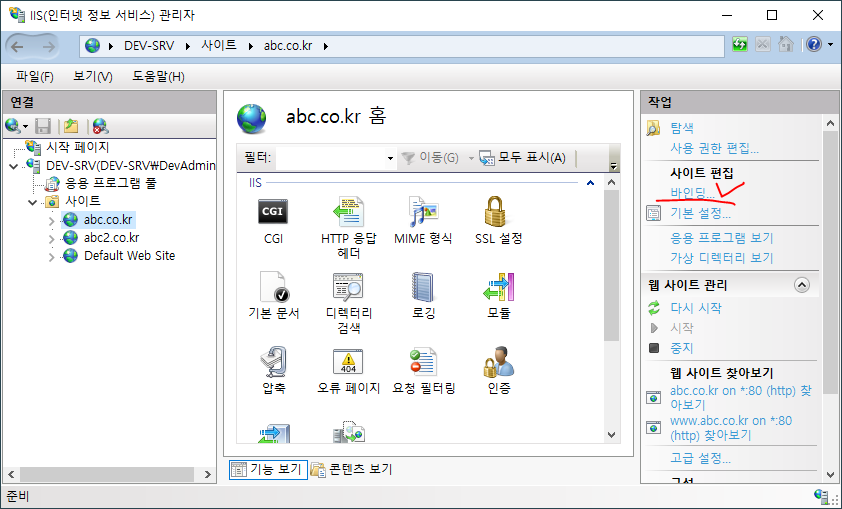Click 모두 표시(A) button
The image size is (842, 509).
click(522, 158)
